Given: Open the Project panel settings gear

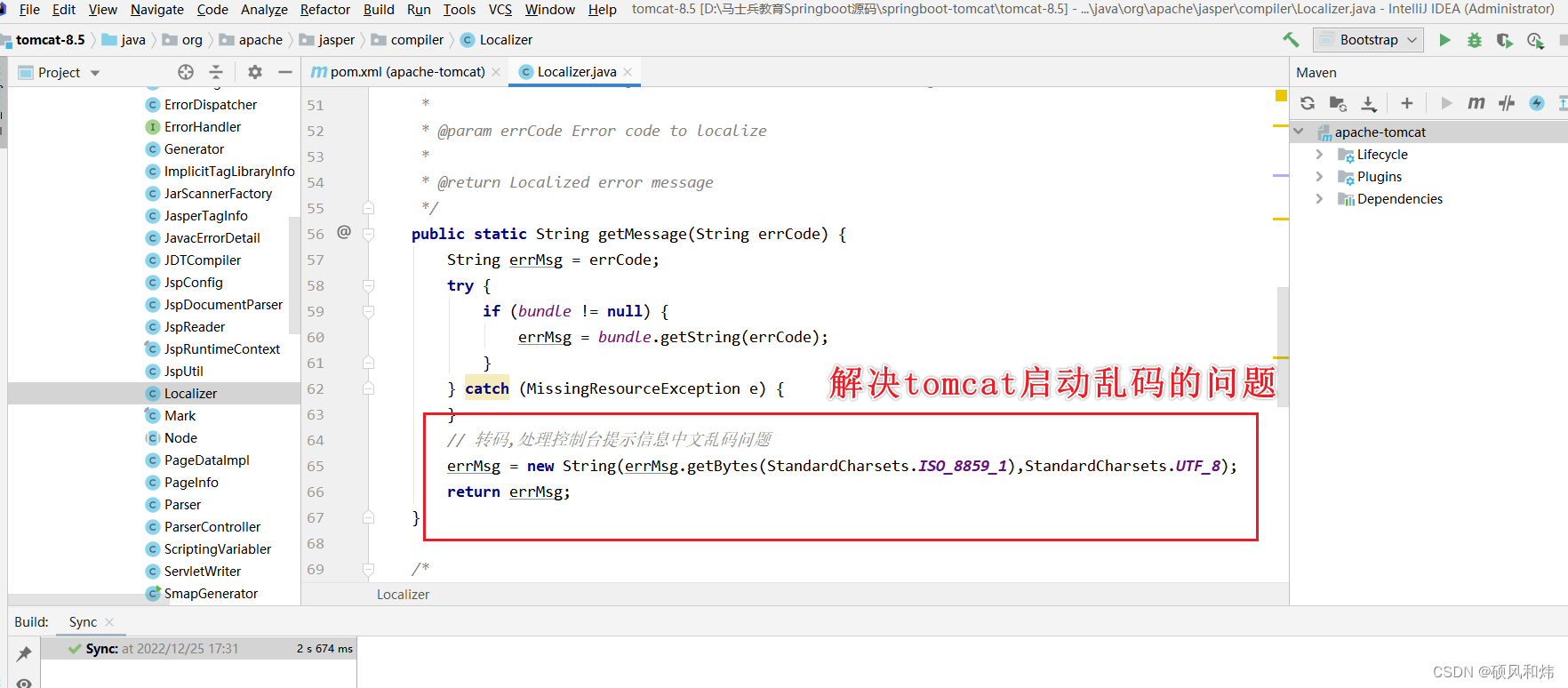Looking at the screenshot, I should 255,72.
